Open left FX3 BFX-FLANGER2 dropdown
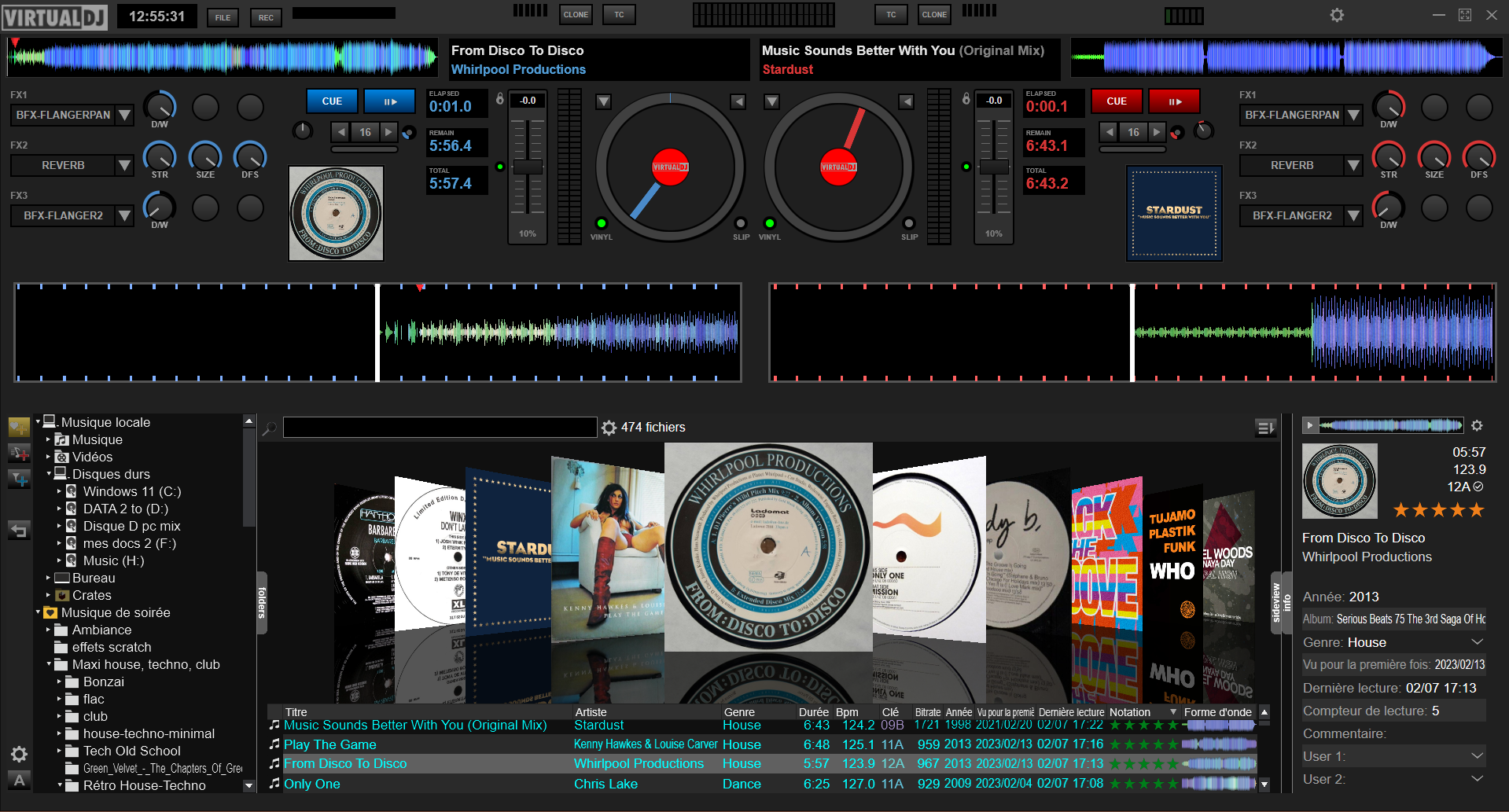This screenshot has height=812, width=1509. click(x=124, y=215)
